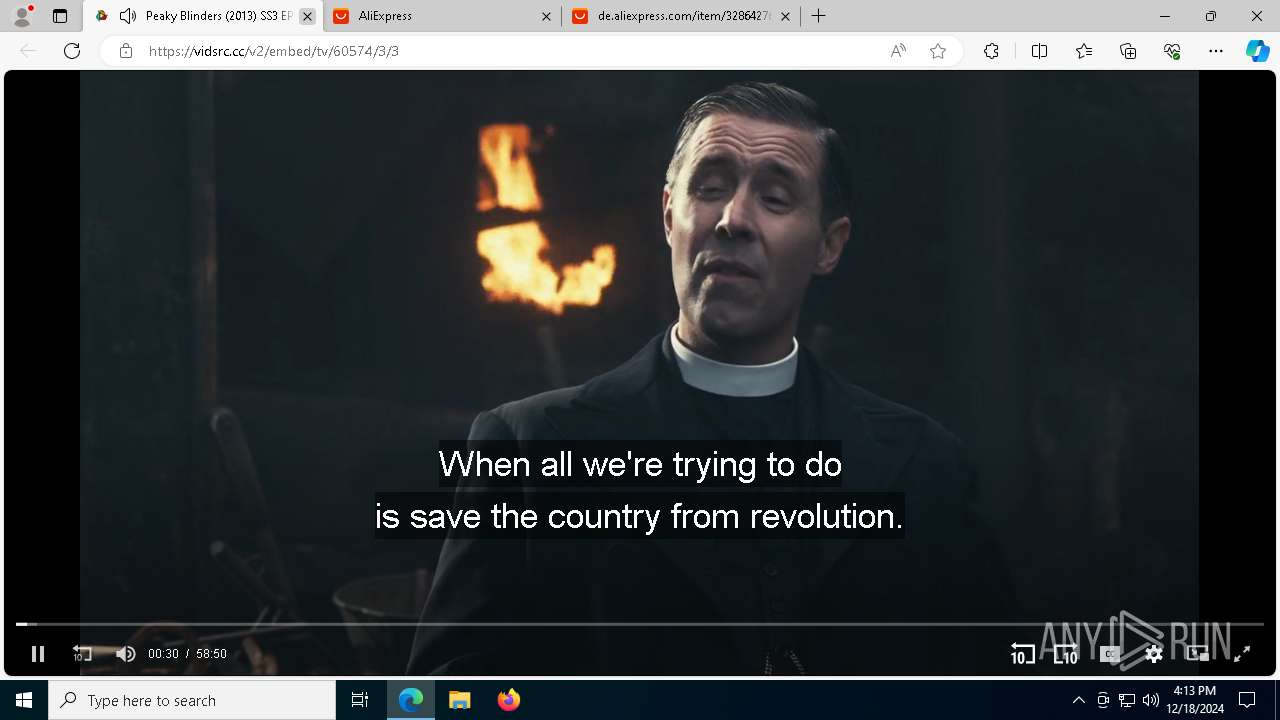
Task: Close the de.aliexpress.com tab
Action: coord(785,16)
